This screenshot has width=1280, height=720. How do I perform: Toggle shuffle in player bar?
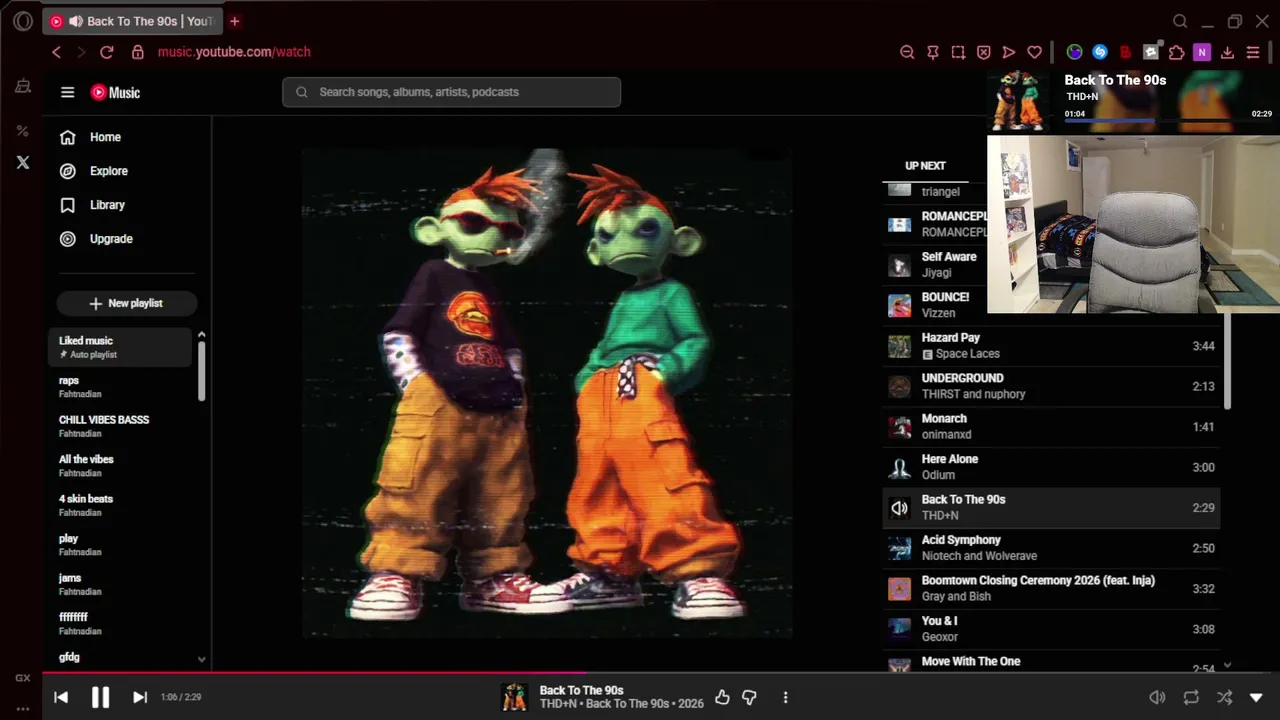tap(1224, 697)
